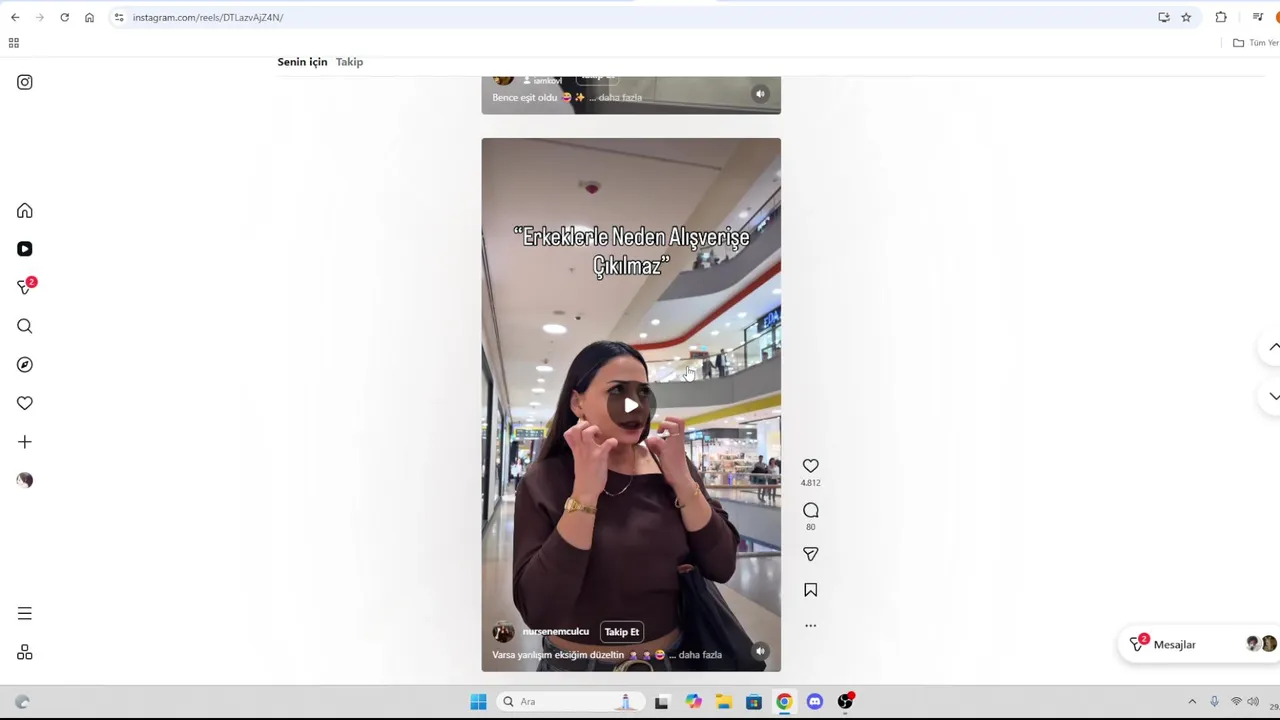Open Chrome from the taskbar
Image resolution: width=1280 pixels, height=720 pixels.
tap(784, 702)
